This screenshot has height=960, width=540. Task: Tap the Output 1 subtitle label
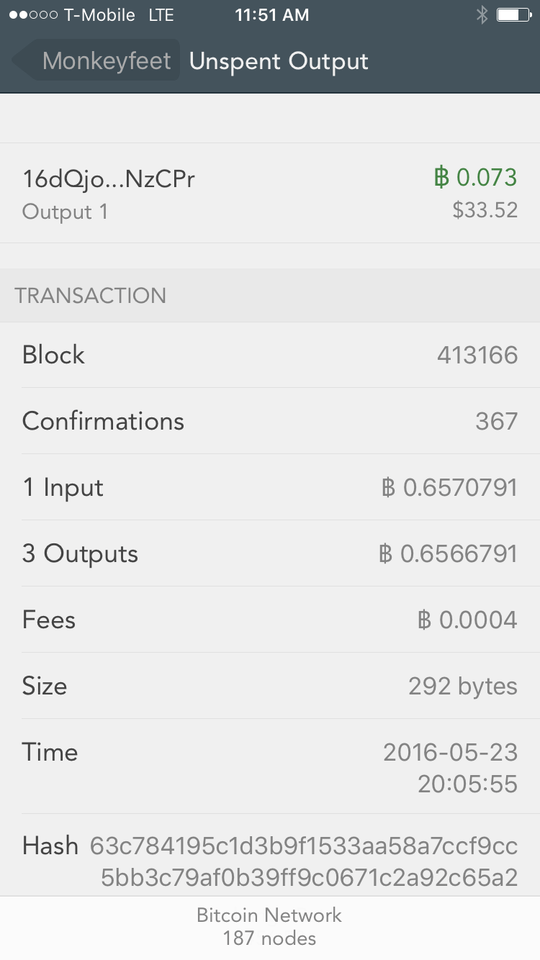pos(65,212)
